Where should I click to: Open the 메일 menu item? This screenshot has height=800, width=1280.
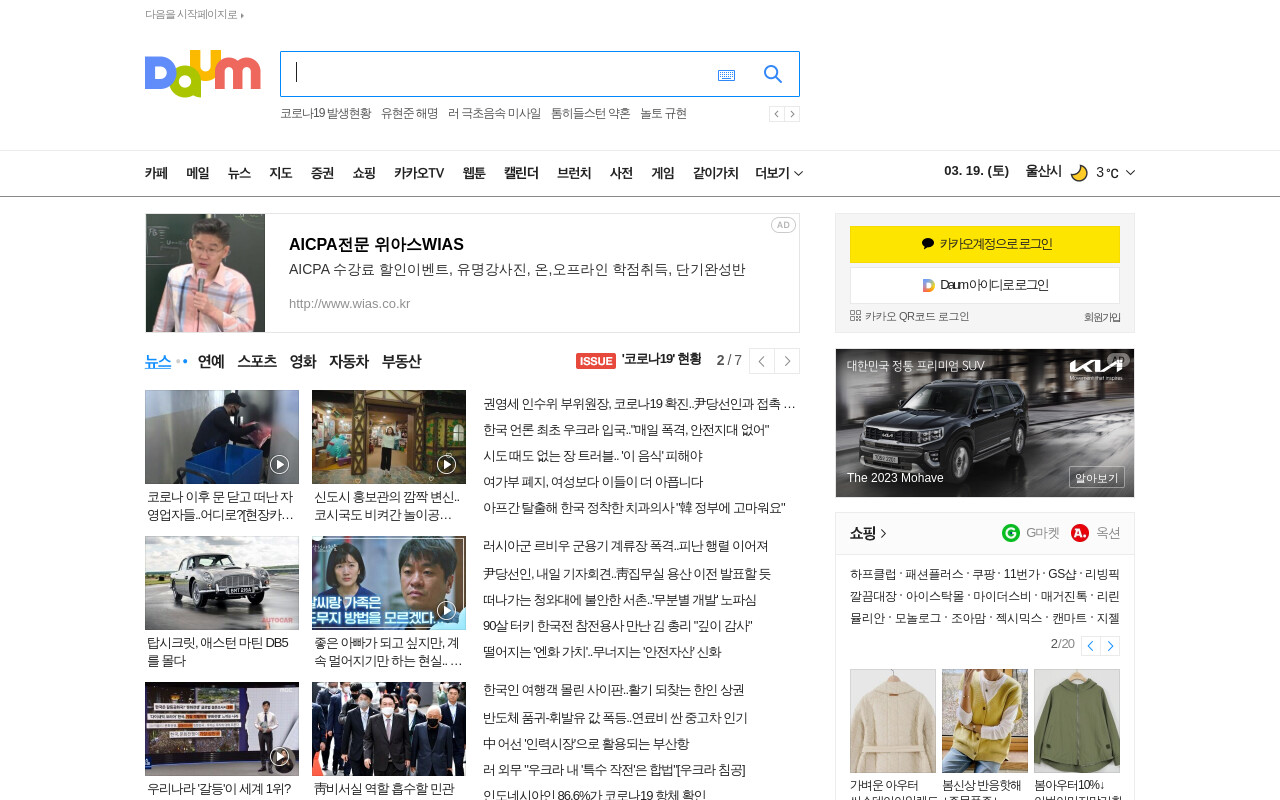198,173
